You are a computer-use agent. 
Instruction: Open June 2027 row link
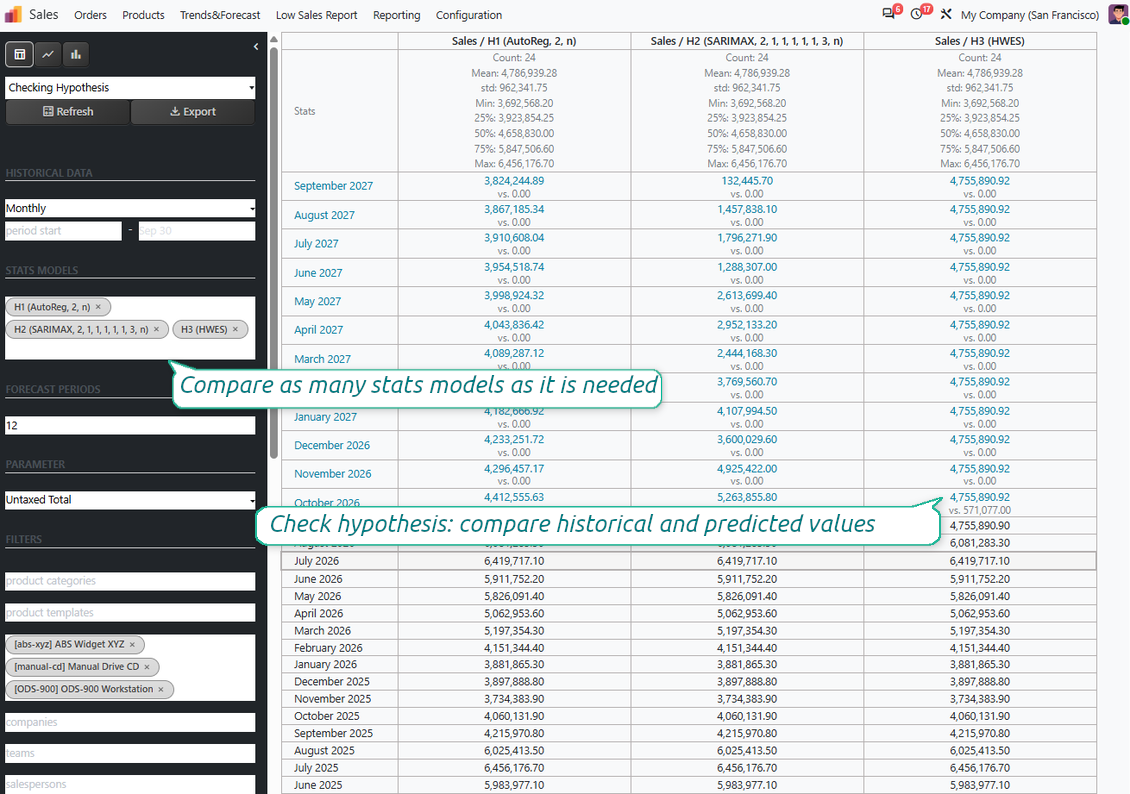318,273
